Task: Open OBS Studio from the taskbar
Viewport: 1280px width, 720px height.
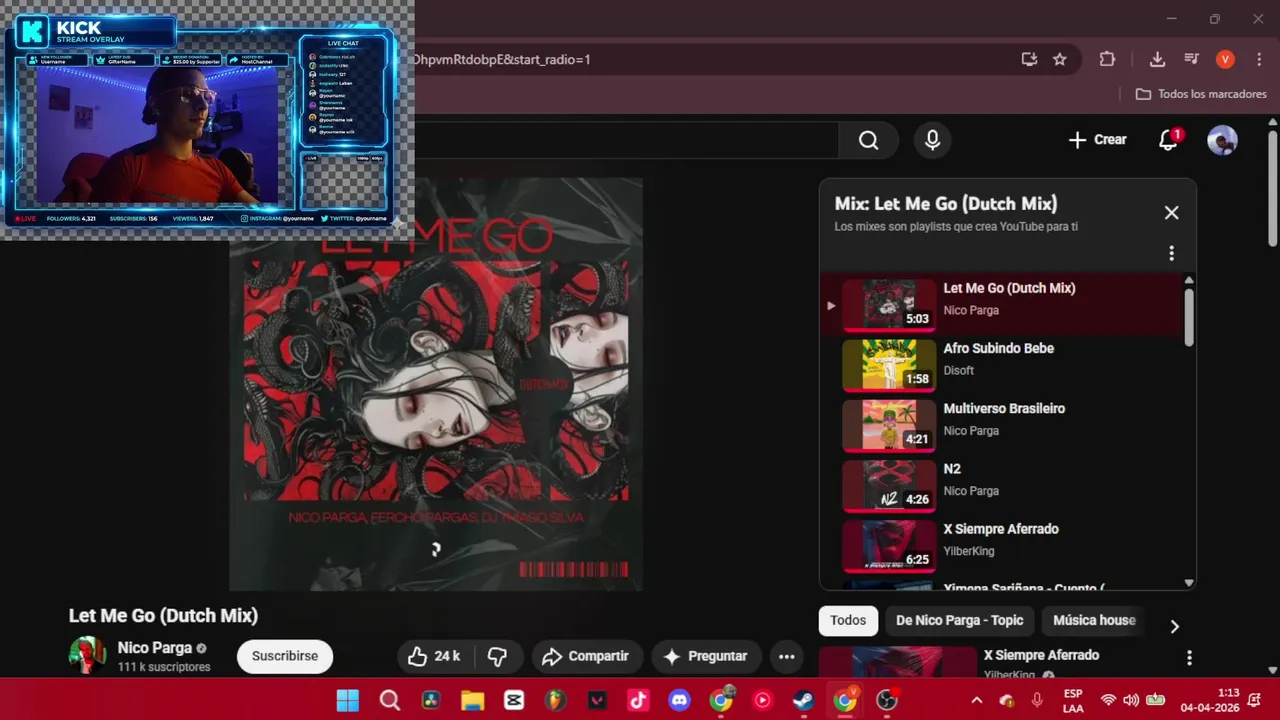Action: tap(887, 700)
